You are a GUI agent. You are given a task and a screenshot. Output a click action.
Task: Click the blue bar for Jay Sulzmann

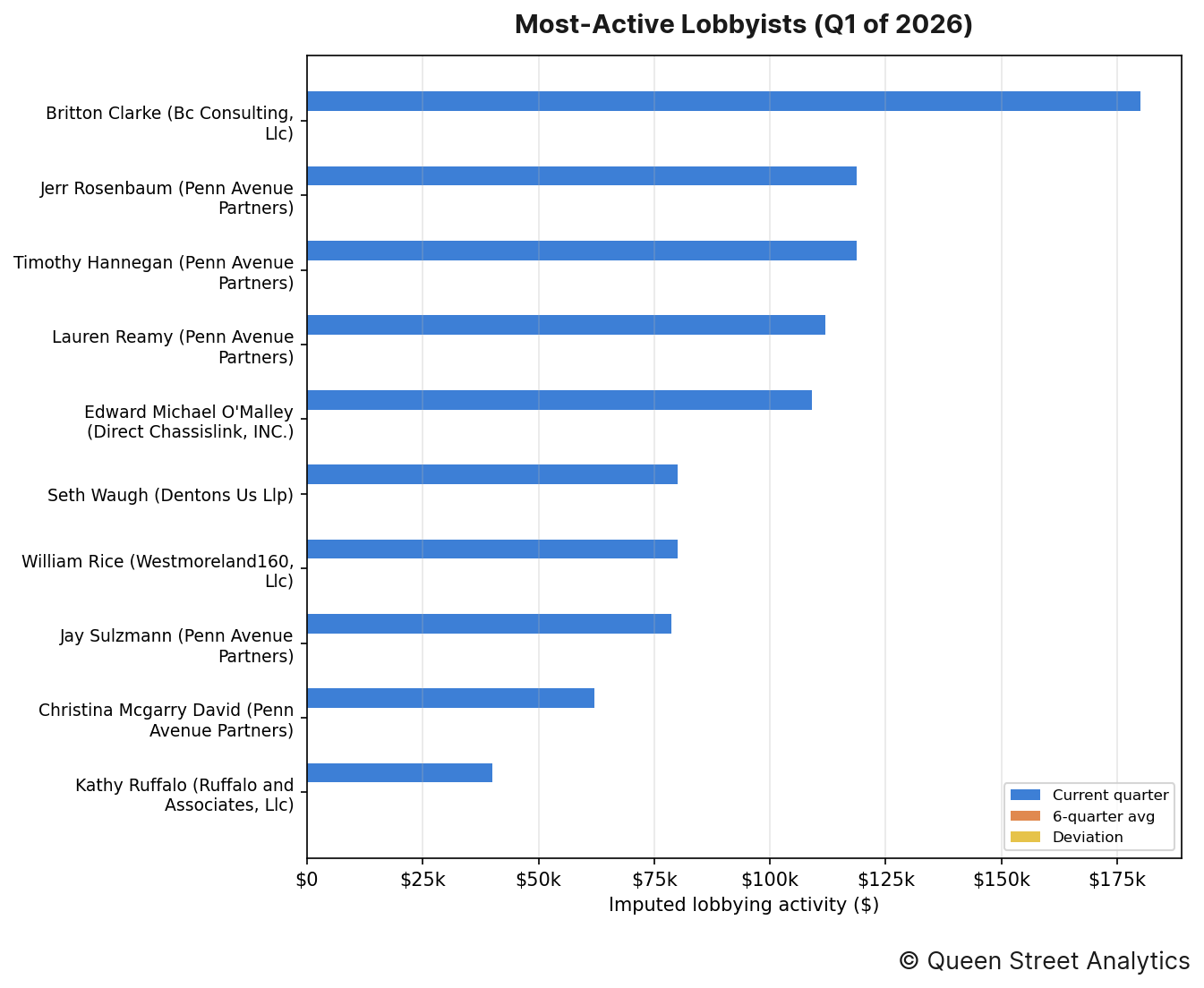coord(489,624)
